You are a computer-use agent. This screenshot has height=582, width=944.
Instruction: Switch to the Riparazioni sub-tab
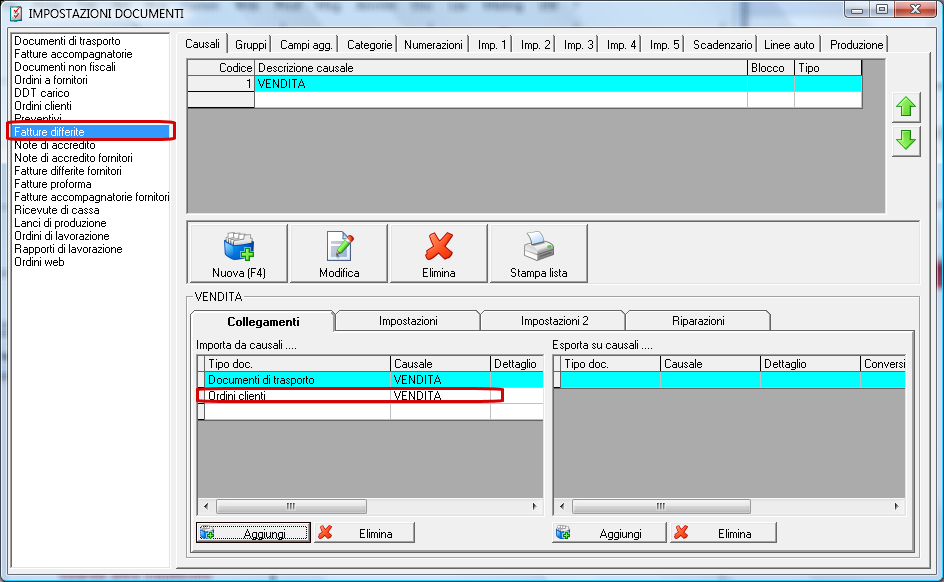coord(698,321)
